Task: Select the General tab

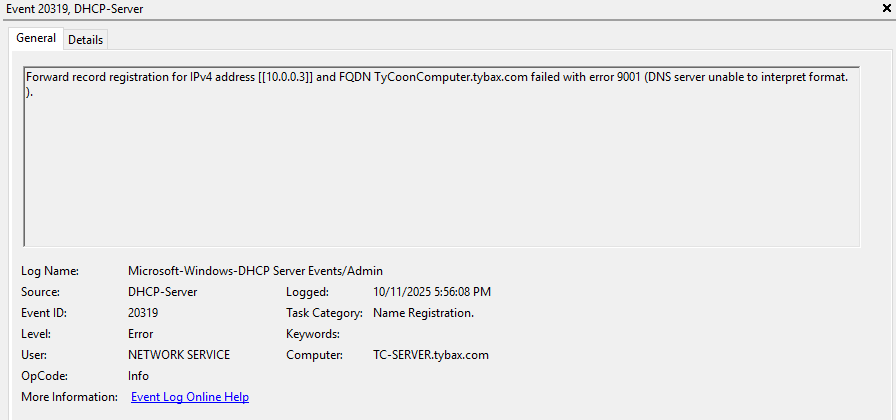Action: click(36, 38)
